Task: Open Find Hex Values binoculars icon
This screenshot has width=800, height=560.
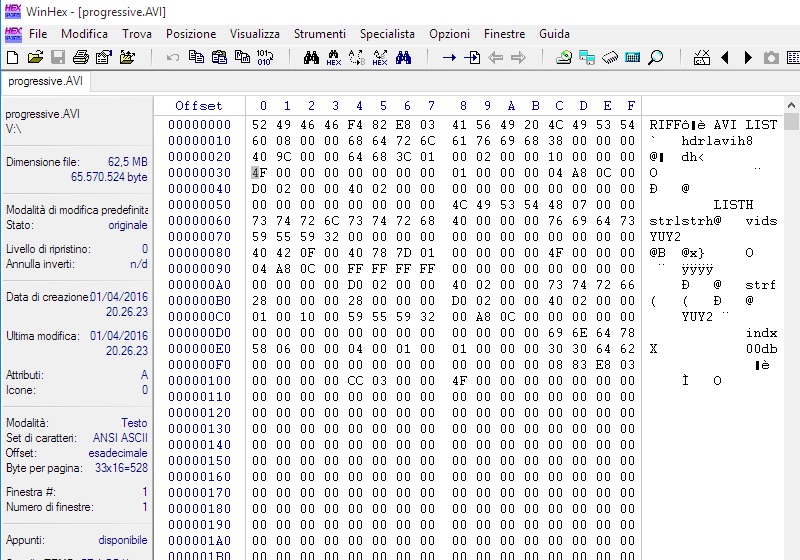Action: tap(334, 57)
